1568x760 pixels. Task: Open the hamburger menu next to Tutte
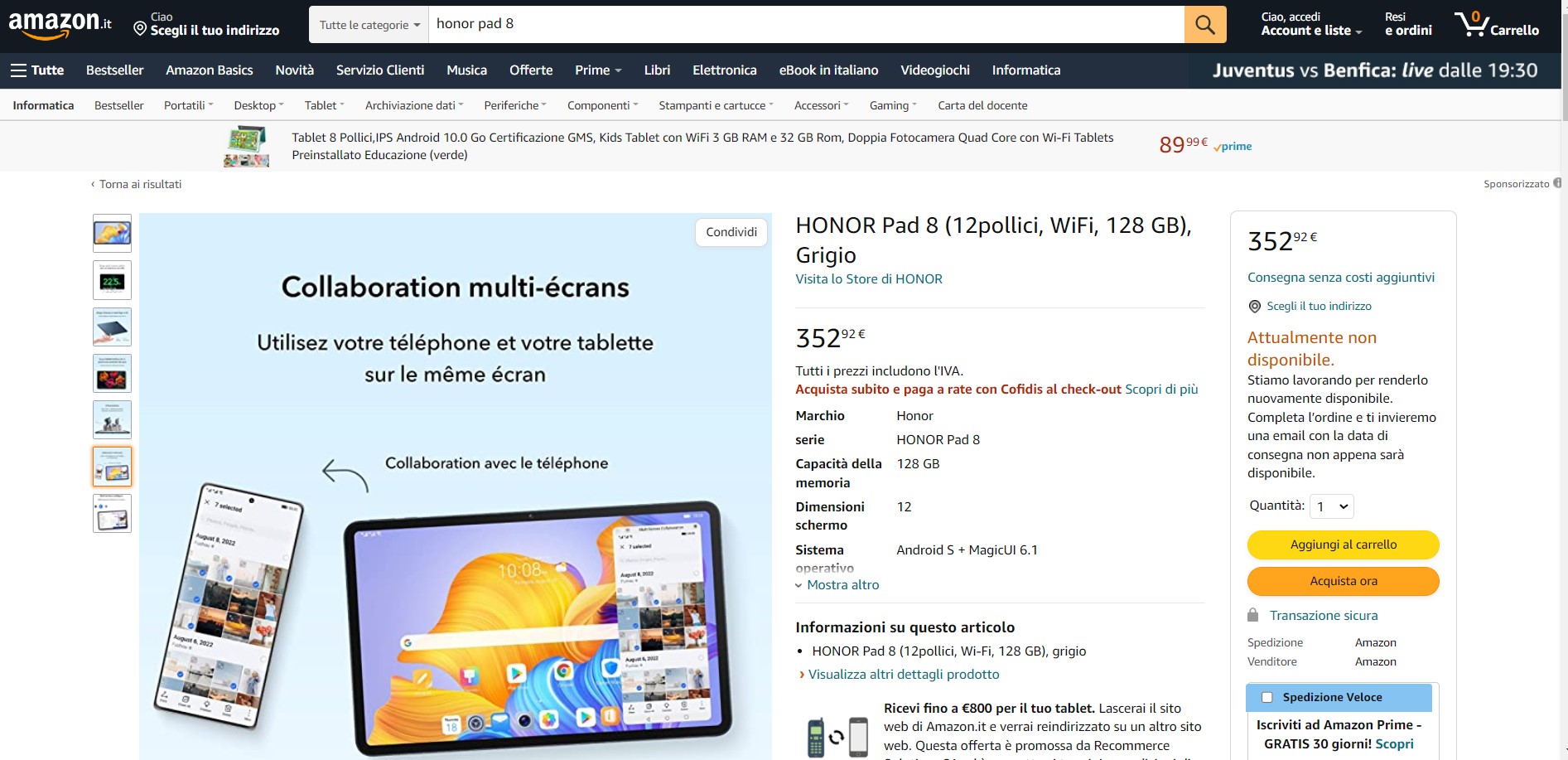(19, 70)
